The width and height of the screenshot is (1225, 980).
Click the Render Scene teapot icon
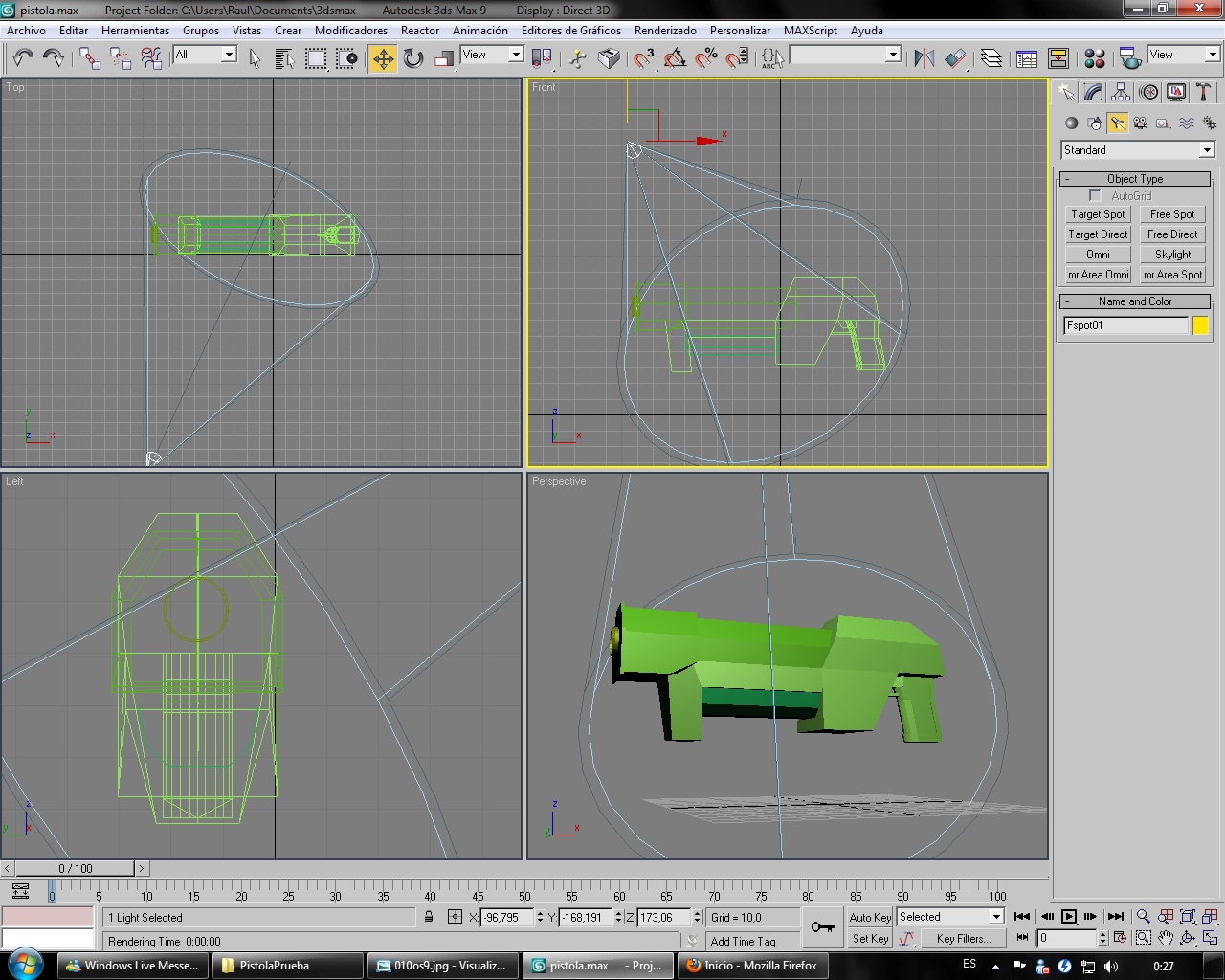click(x=1131, y=58)
